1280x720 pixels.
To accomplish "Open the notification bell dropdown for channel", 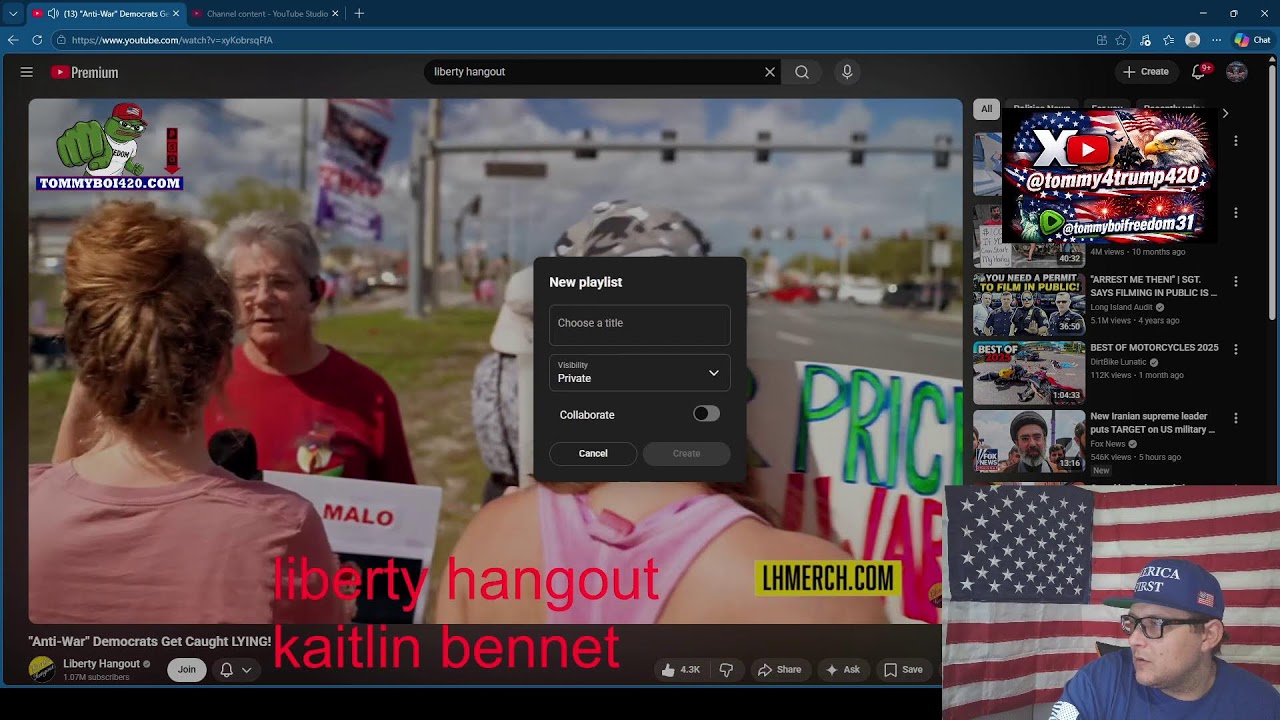I will (x=235, y=670).
